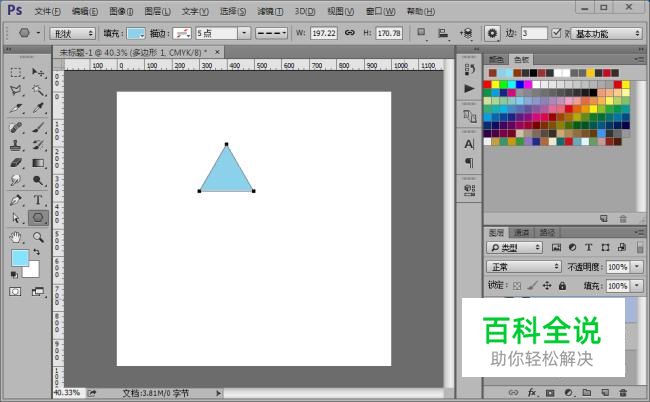Screen dimensions: 650x402
Task: Open the 窗口 menu
Action: point(380,12)
